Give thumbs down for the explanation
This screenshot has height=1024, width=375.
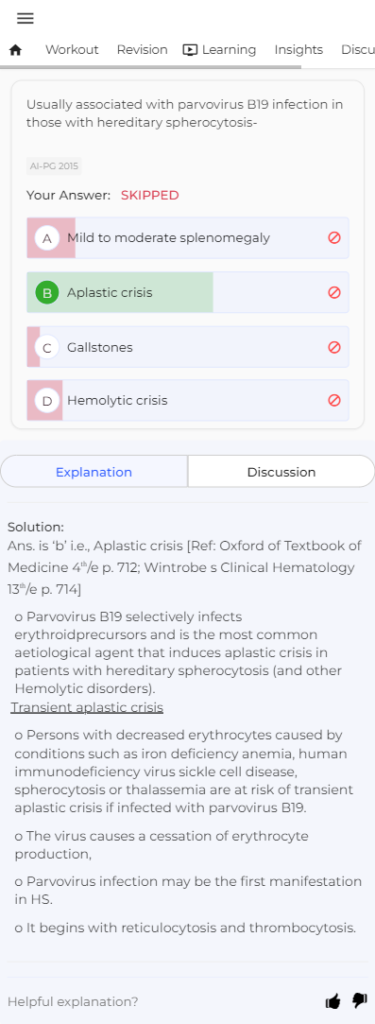pyautogui.click(x=359, y=1001)
